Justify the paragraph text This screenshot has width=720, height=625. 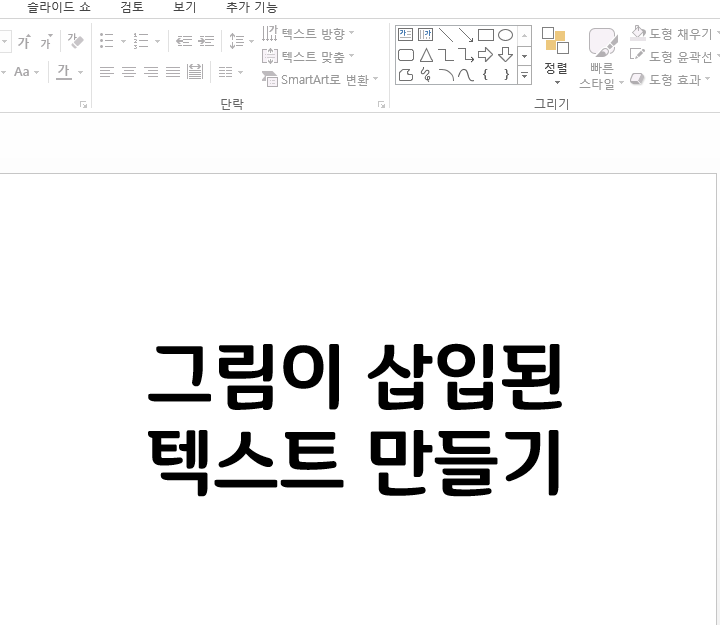[173, 72]
